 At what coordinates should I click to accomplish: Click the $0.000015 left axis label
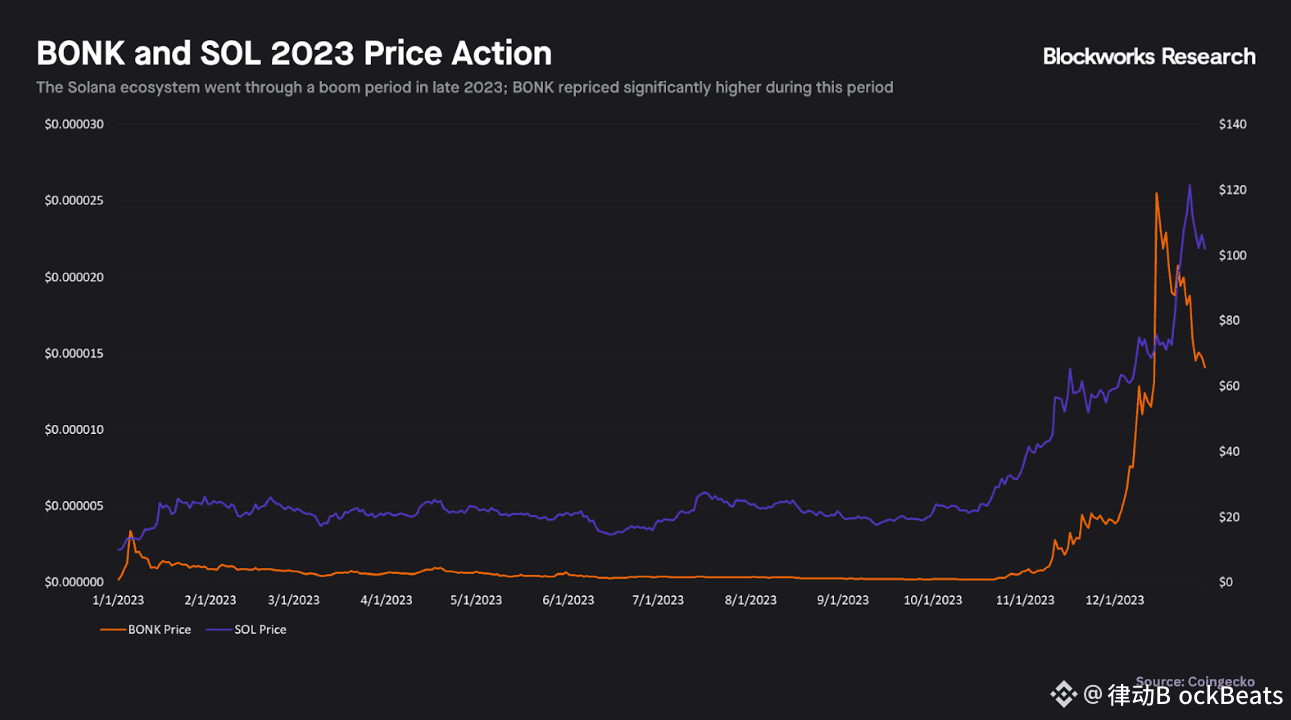click(75, 354)
